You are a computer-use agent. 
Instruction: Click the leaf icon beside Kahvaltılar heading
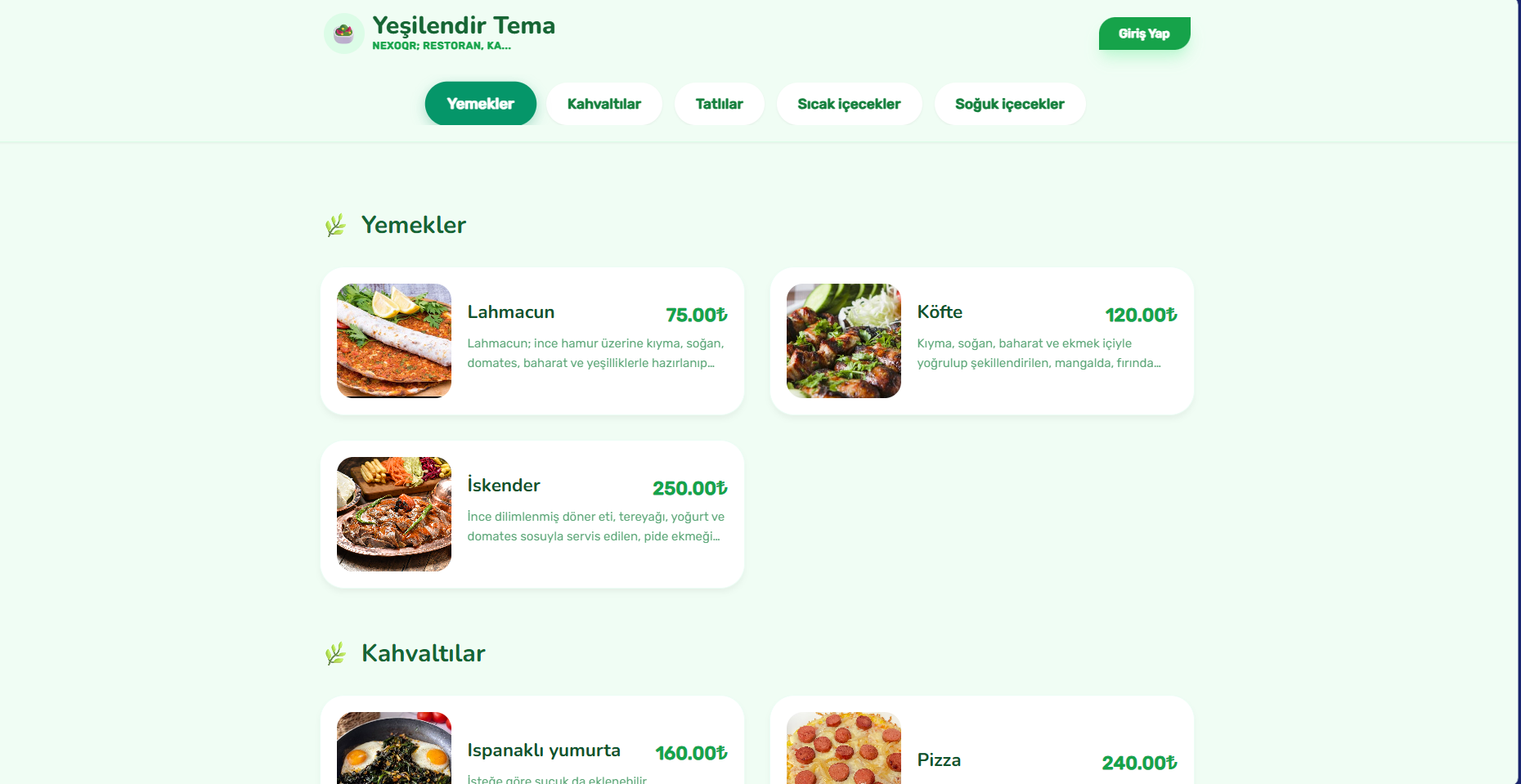(335, 653)
